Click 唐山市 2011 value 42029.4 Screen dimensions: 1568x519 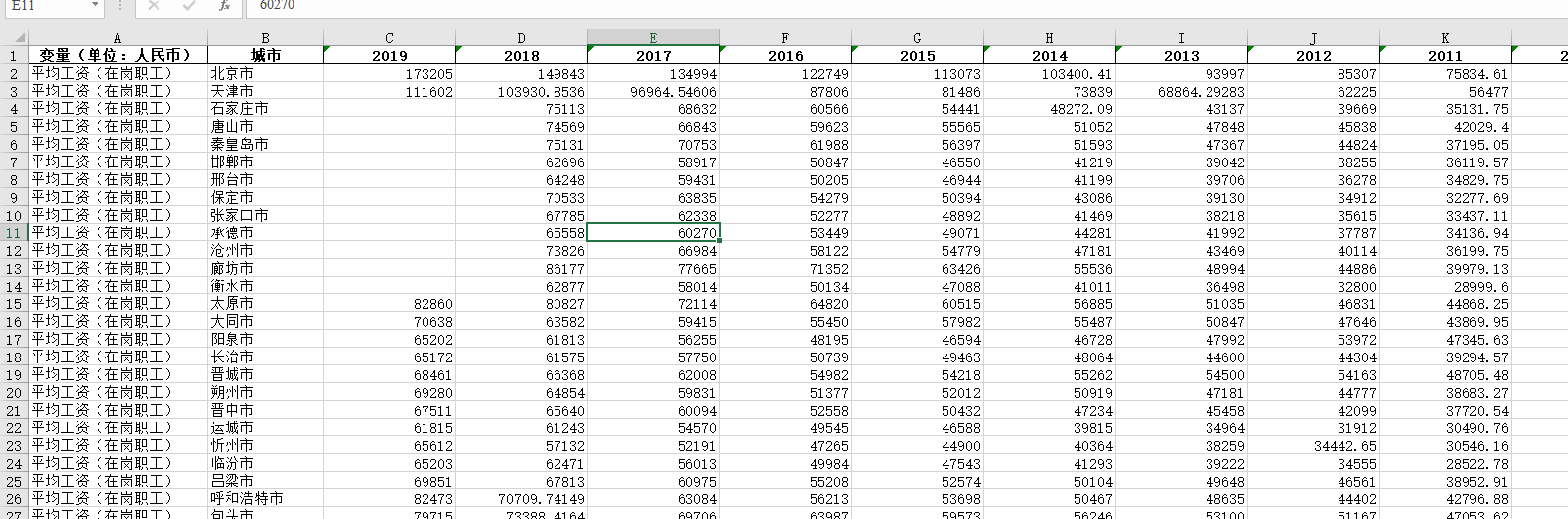[1445, 126]
